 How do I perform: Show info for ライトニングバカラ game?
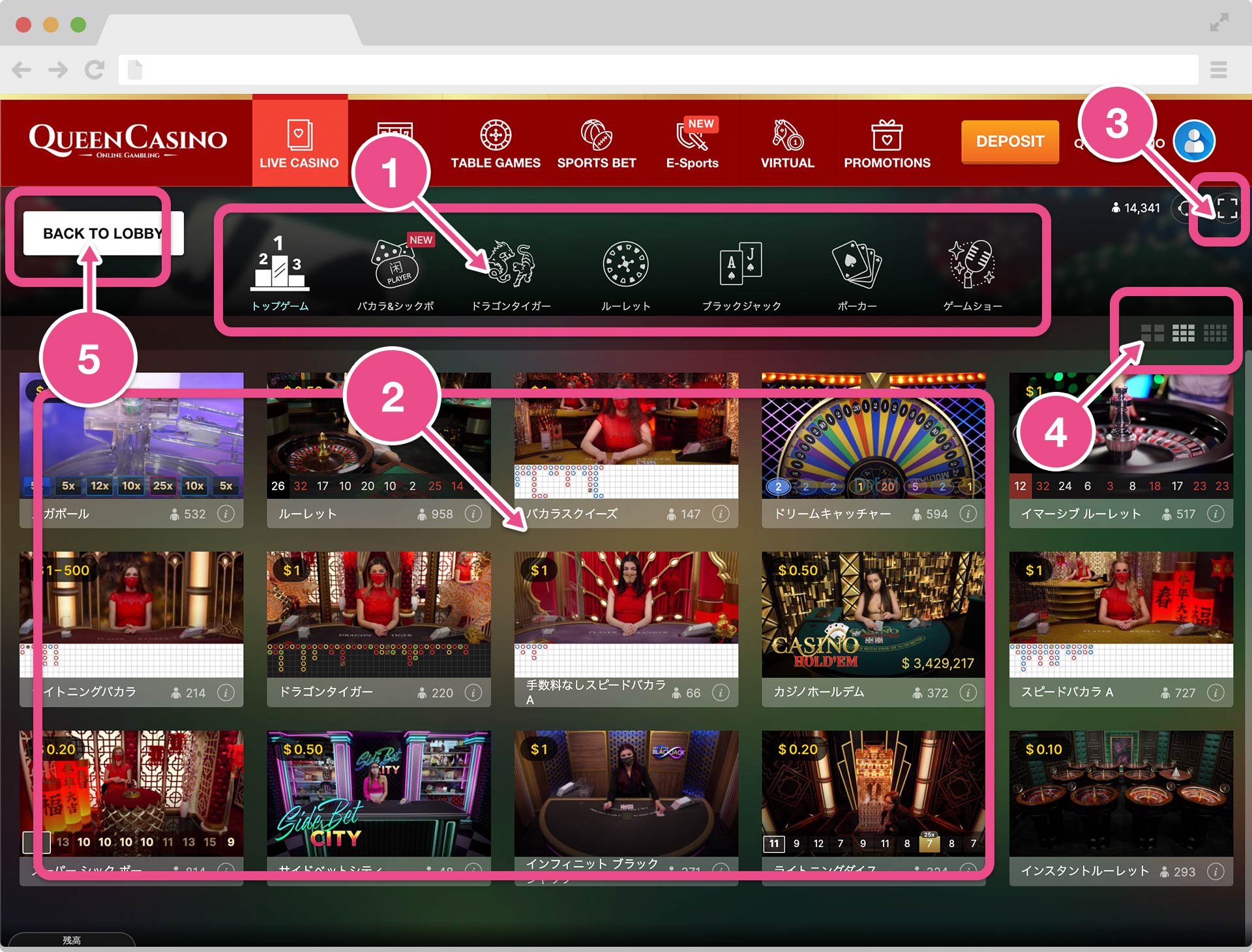226,692
